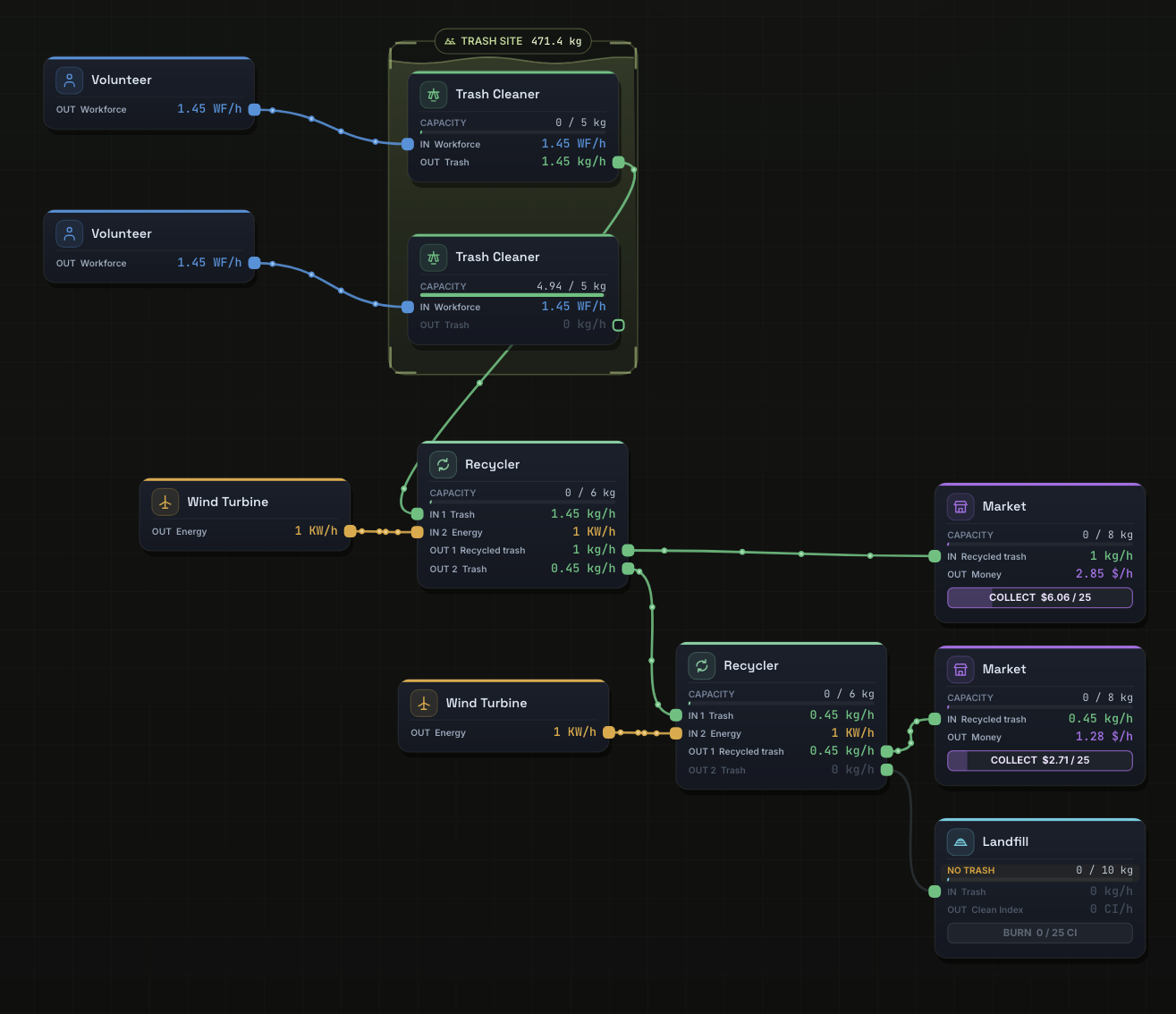Click upper Market's Recycled trash input port
Image resolution: width=1176 pixels, height=1014 pixels.
coord(935,556)
